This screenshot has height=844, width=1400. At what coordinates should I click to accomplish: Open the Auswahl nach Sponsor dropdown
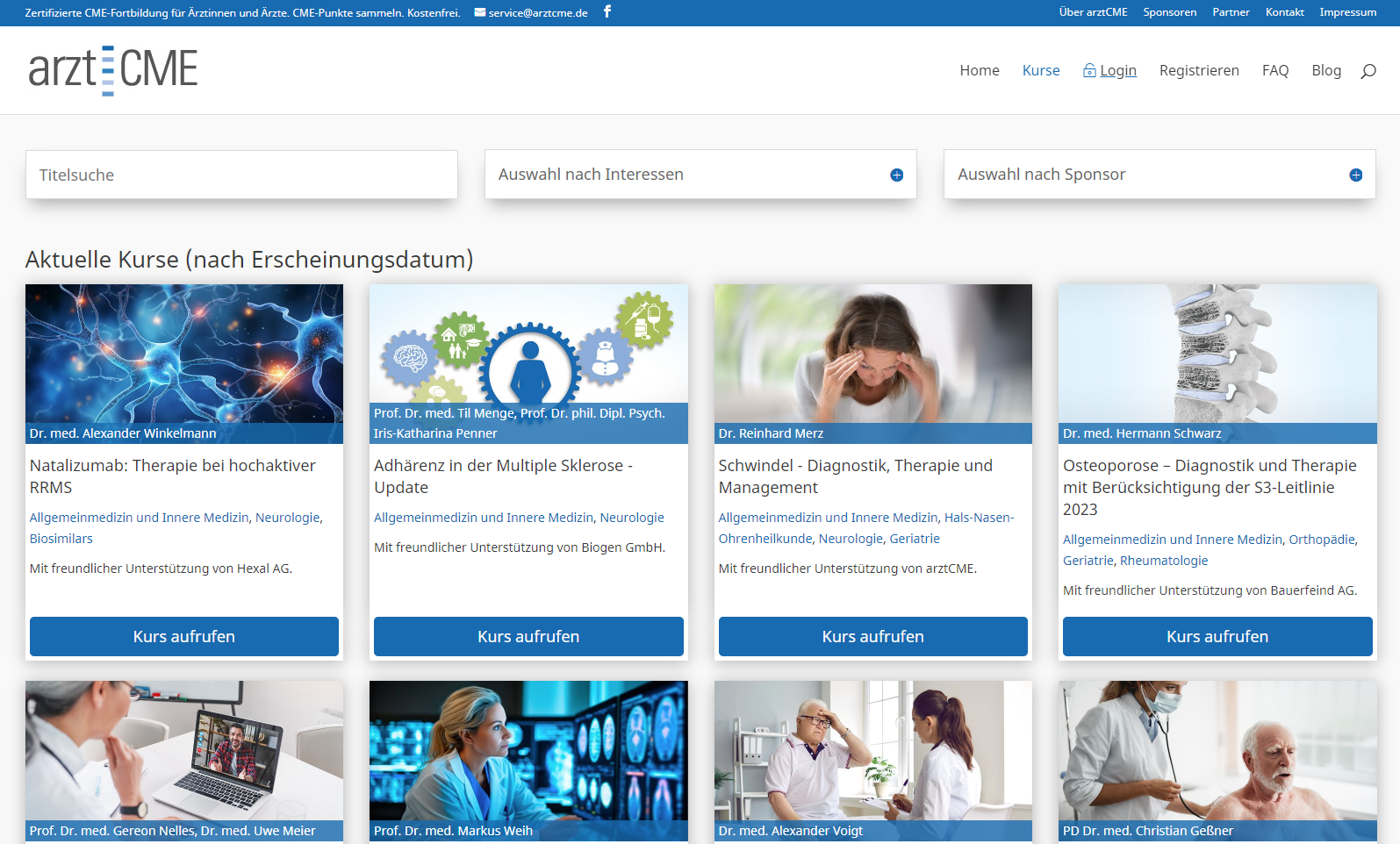[1159, 174]
